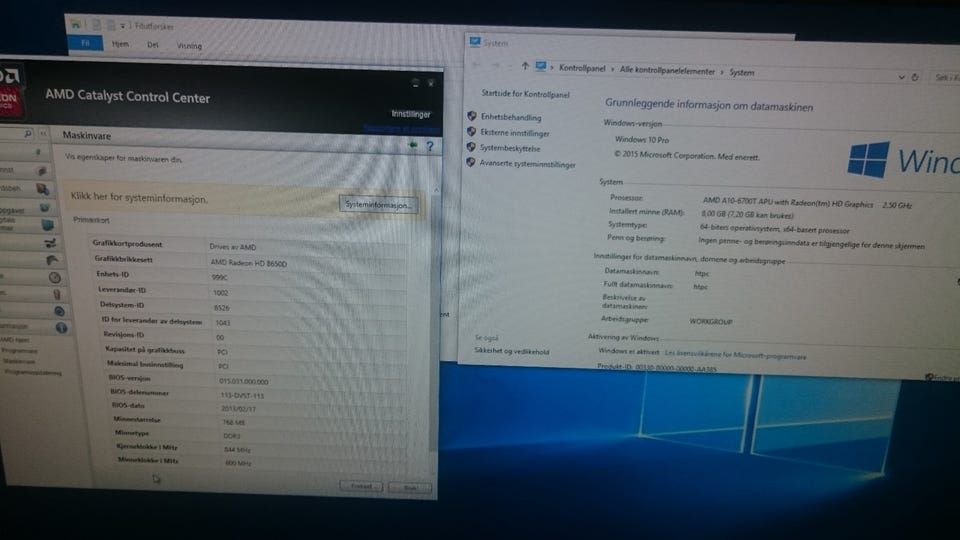Click the round clock gauge icon in Catalyst sidebar
The width and height of the screenshot is (960, 540).
pos(54,277)
